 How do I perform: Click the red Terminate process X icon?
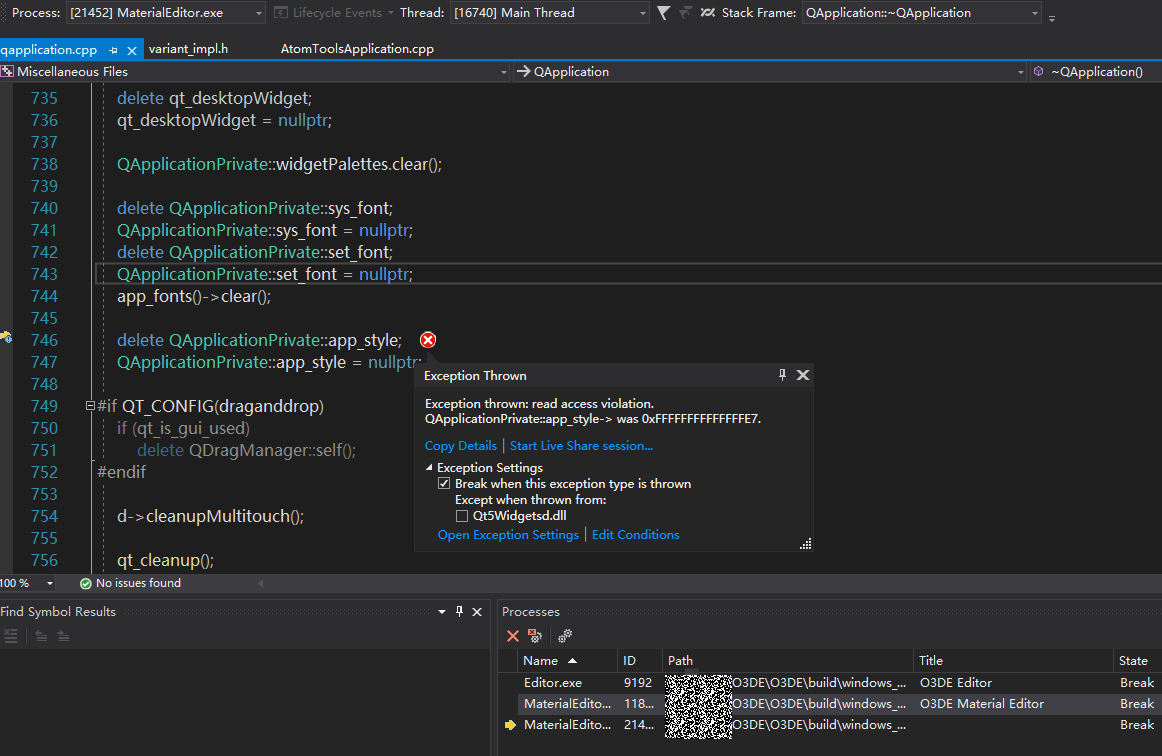(513, 636)
